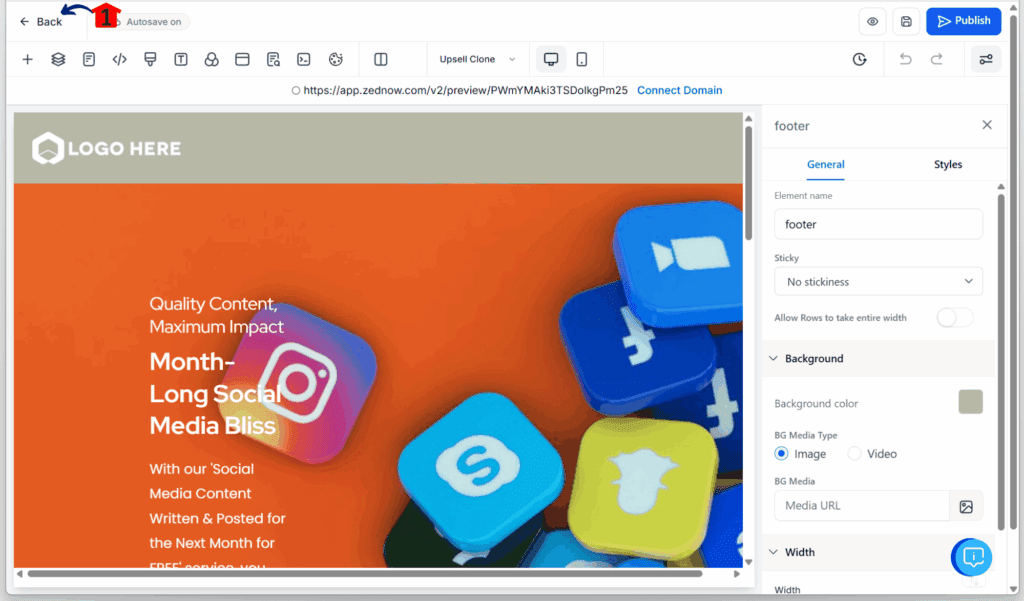Click the Connect Domain link
Viewport: 1024px width, 601px height.
point(679,90)
